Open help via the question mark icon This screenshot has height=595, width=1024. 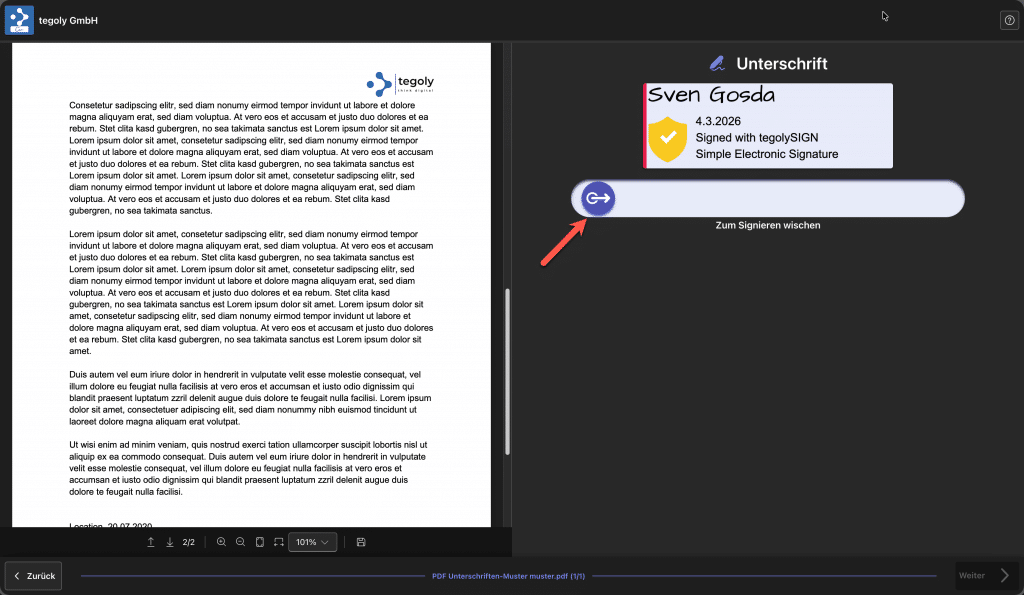[x=1009, y=20]
